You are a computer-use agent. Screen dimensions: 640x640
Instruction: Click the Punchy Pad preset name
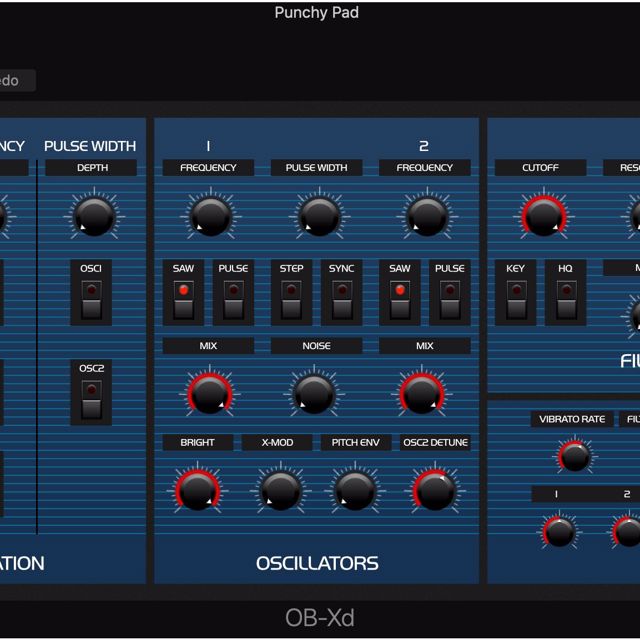click(317, 13)
